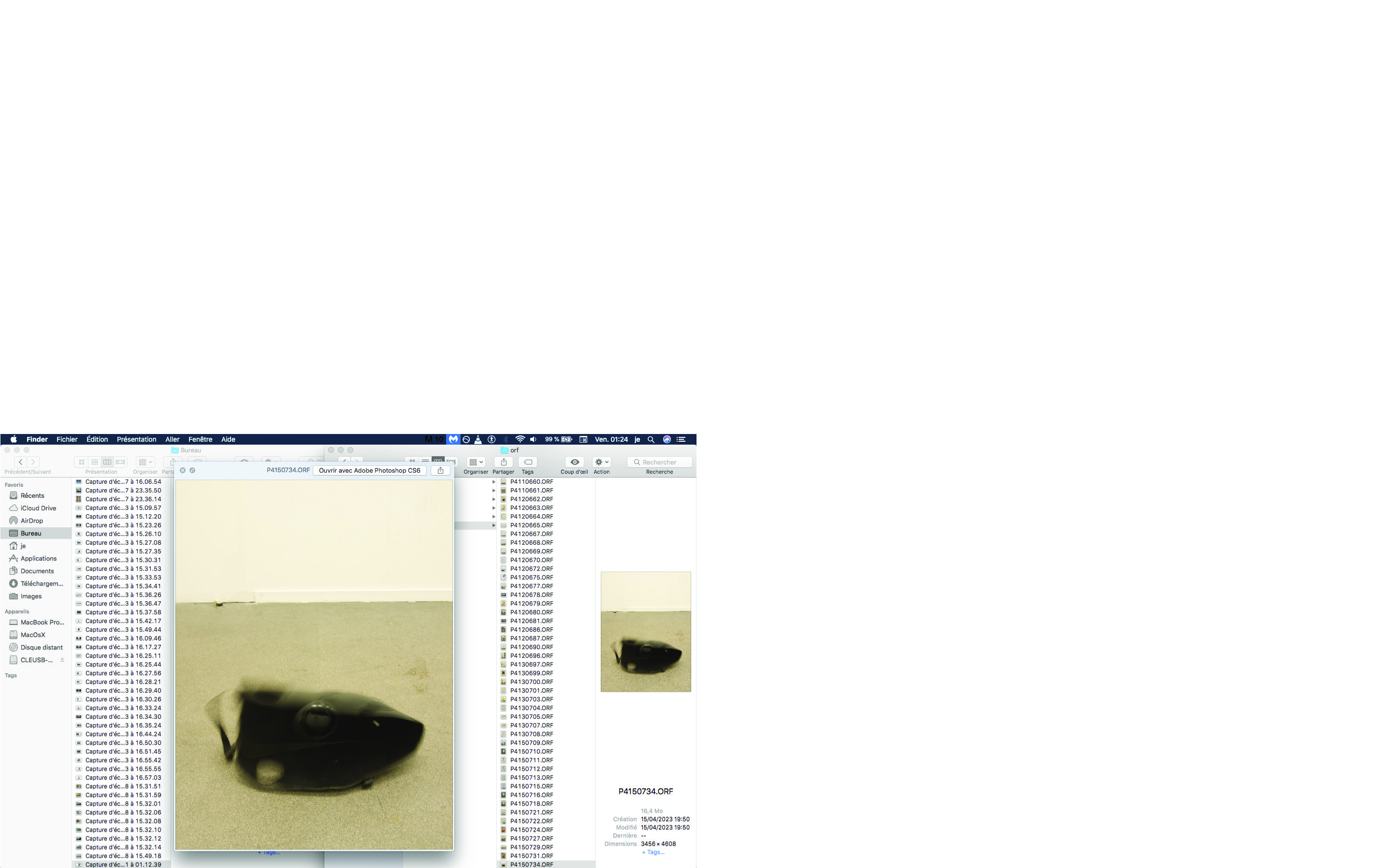Open the Présentation menu

(136, 439)
